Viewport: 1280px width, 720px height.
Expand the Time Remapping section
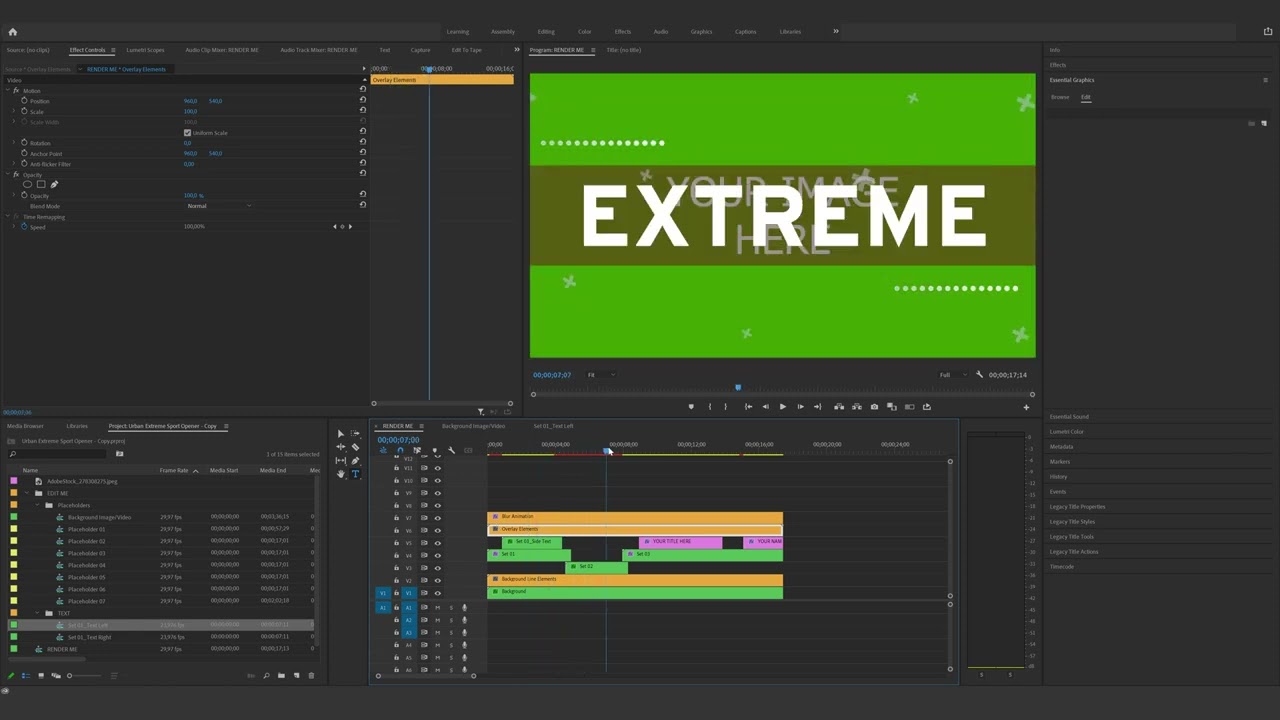pyautogui.click(x=8, y=217)
